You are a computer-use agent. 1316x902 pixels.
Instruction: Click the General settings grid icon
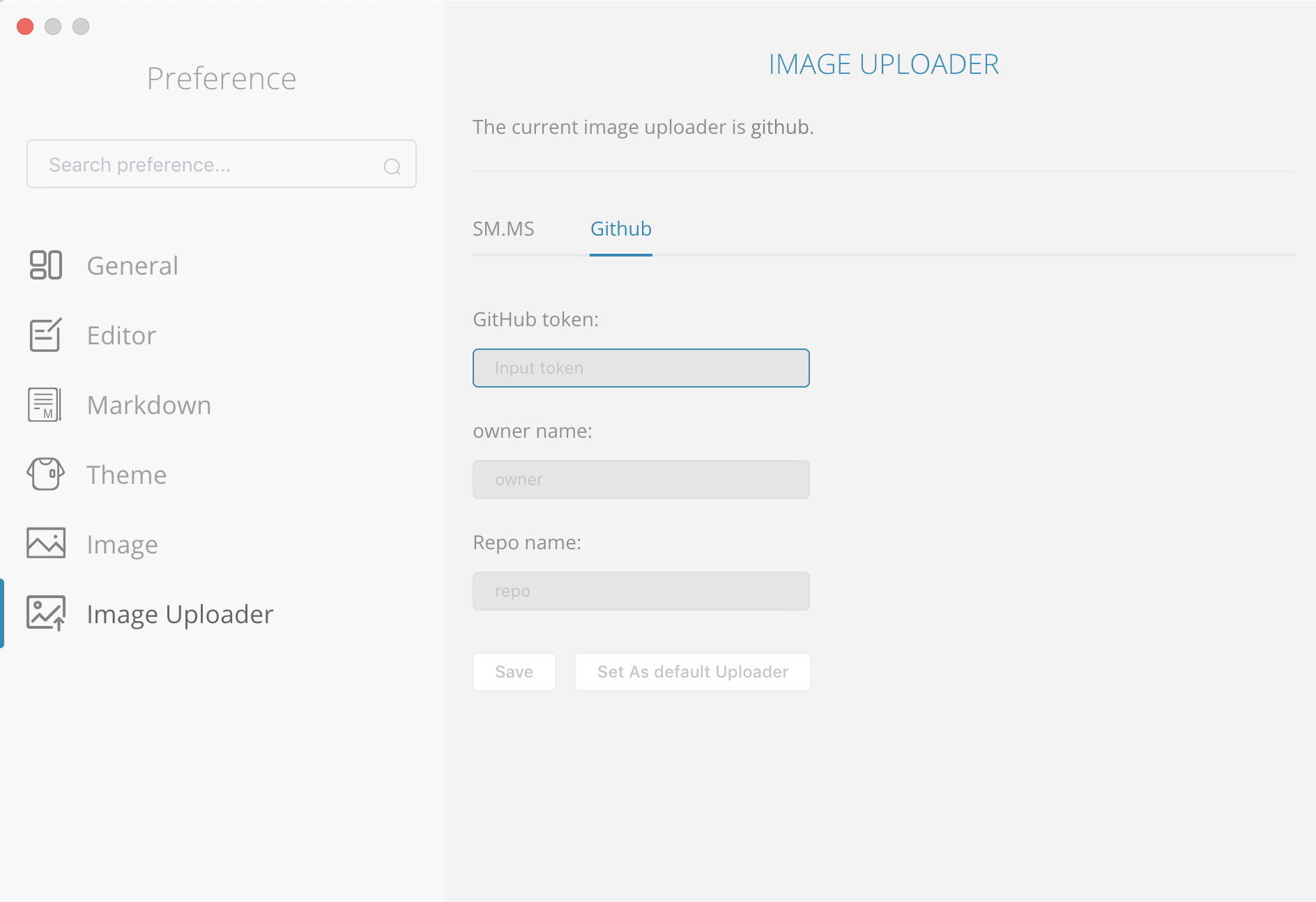[46, 266]
